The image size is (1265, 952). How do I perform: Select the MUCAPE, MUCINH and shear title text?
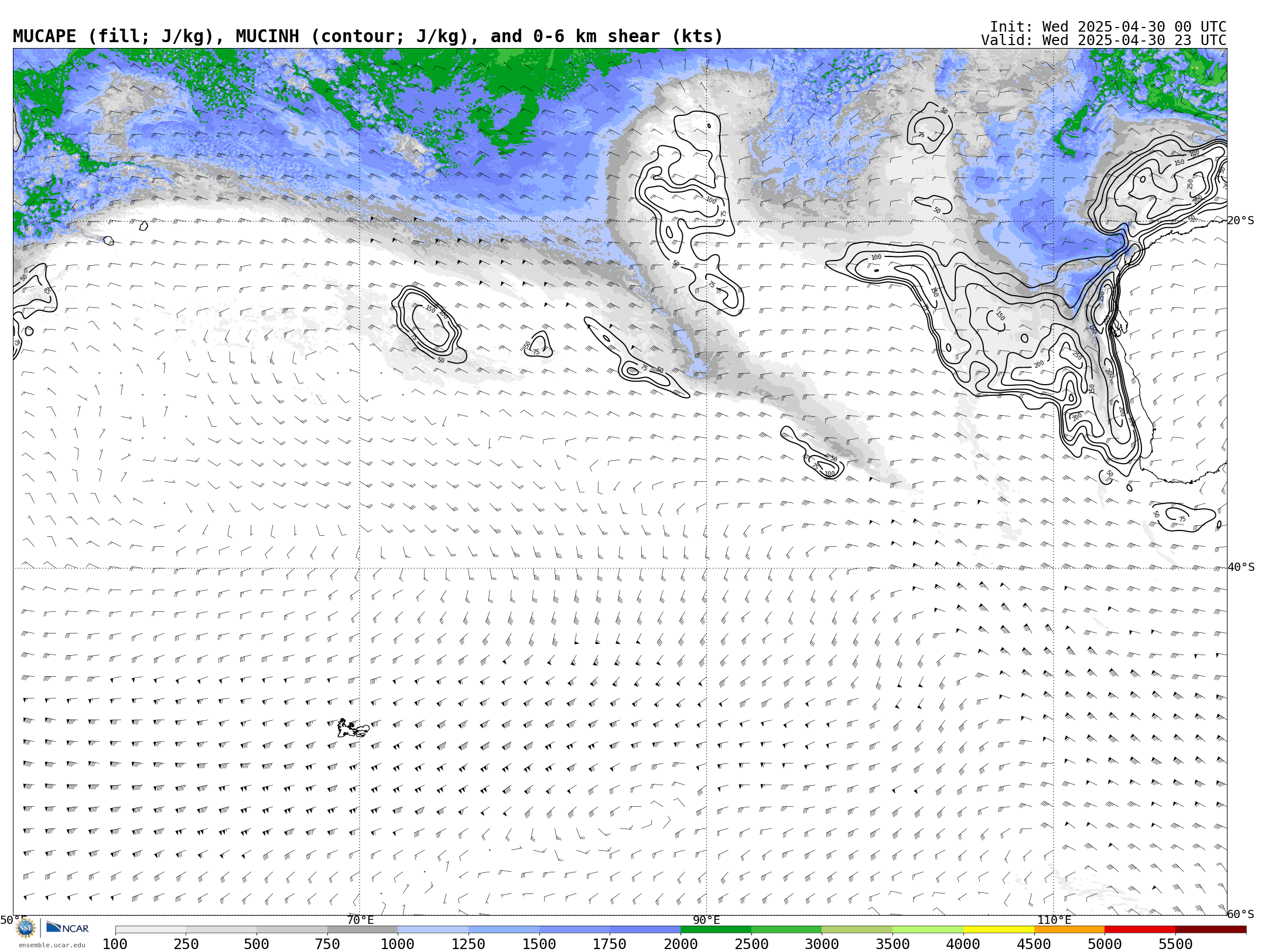tap(368, 36)
